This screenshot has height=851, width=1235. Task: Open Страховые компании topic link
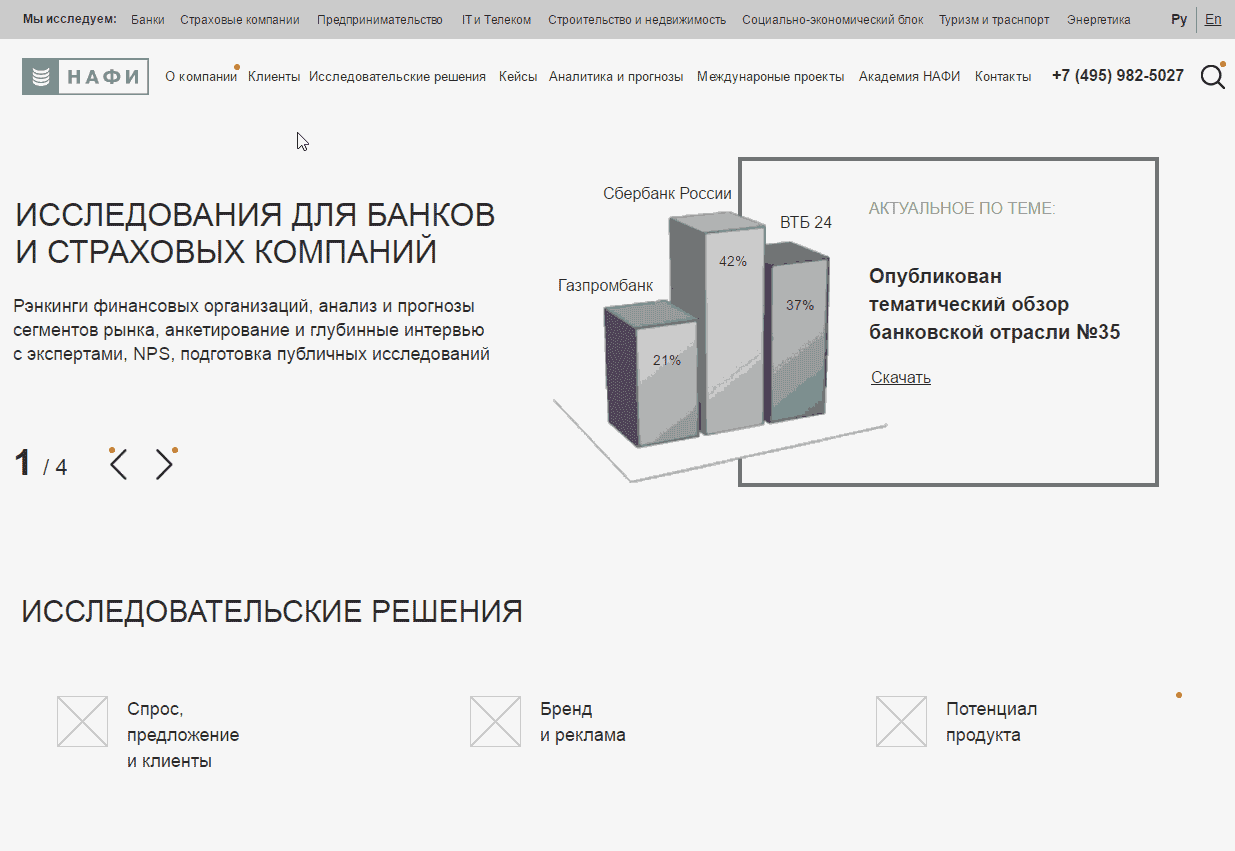coord(240,20)
